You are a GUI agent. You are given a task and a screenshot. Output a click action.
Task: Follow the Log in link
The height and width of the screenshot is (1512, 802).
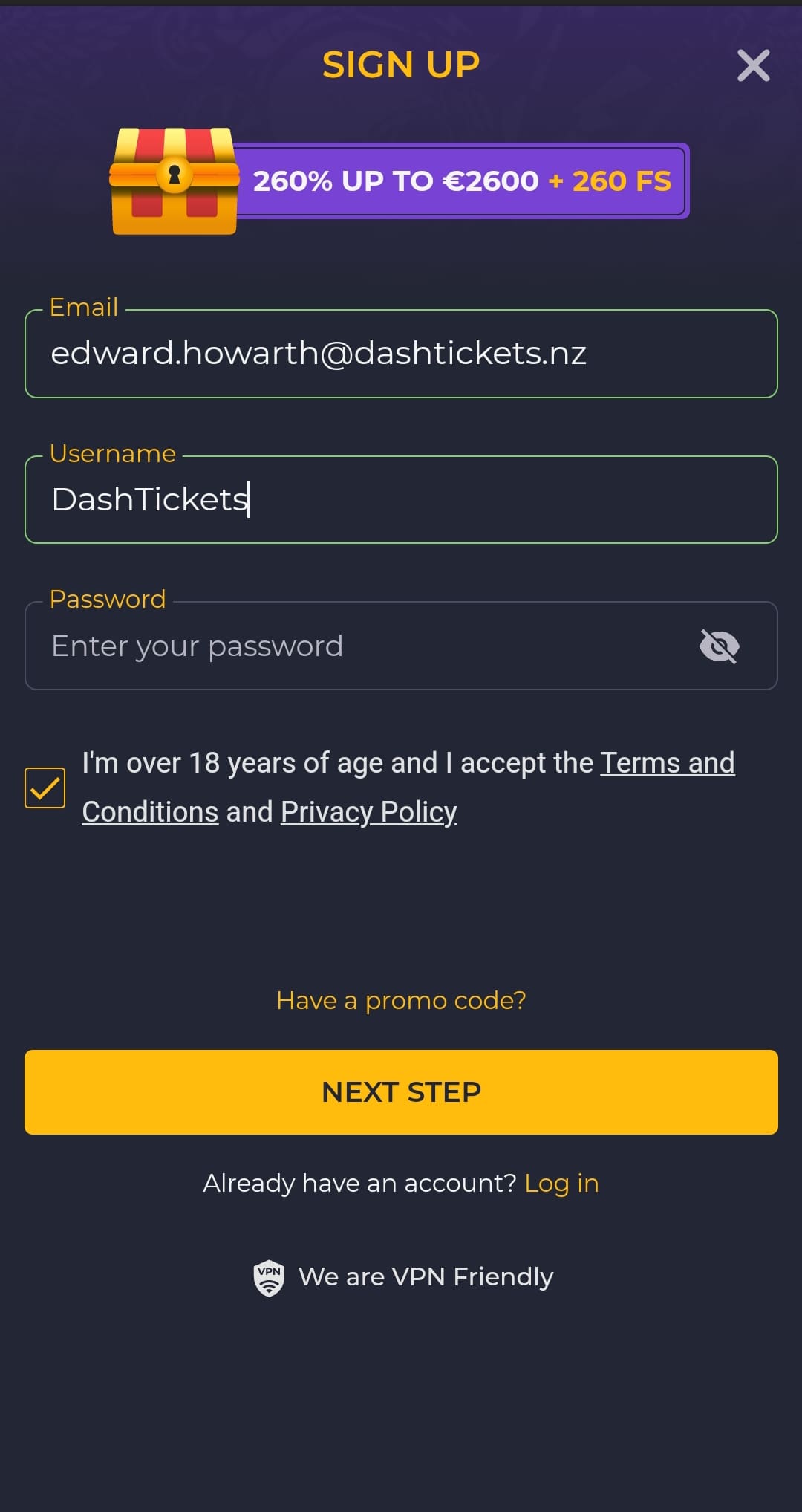coord(561,1183)
